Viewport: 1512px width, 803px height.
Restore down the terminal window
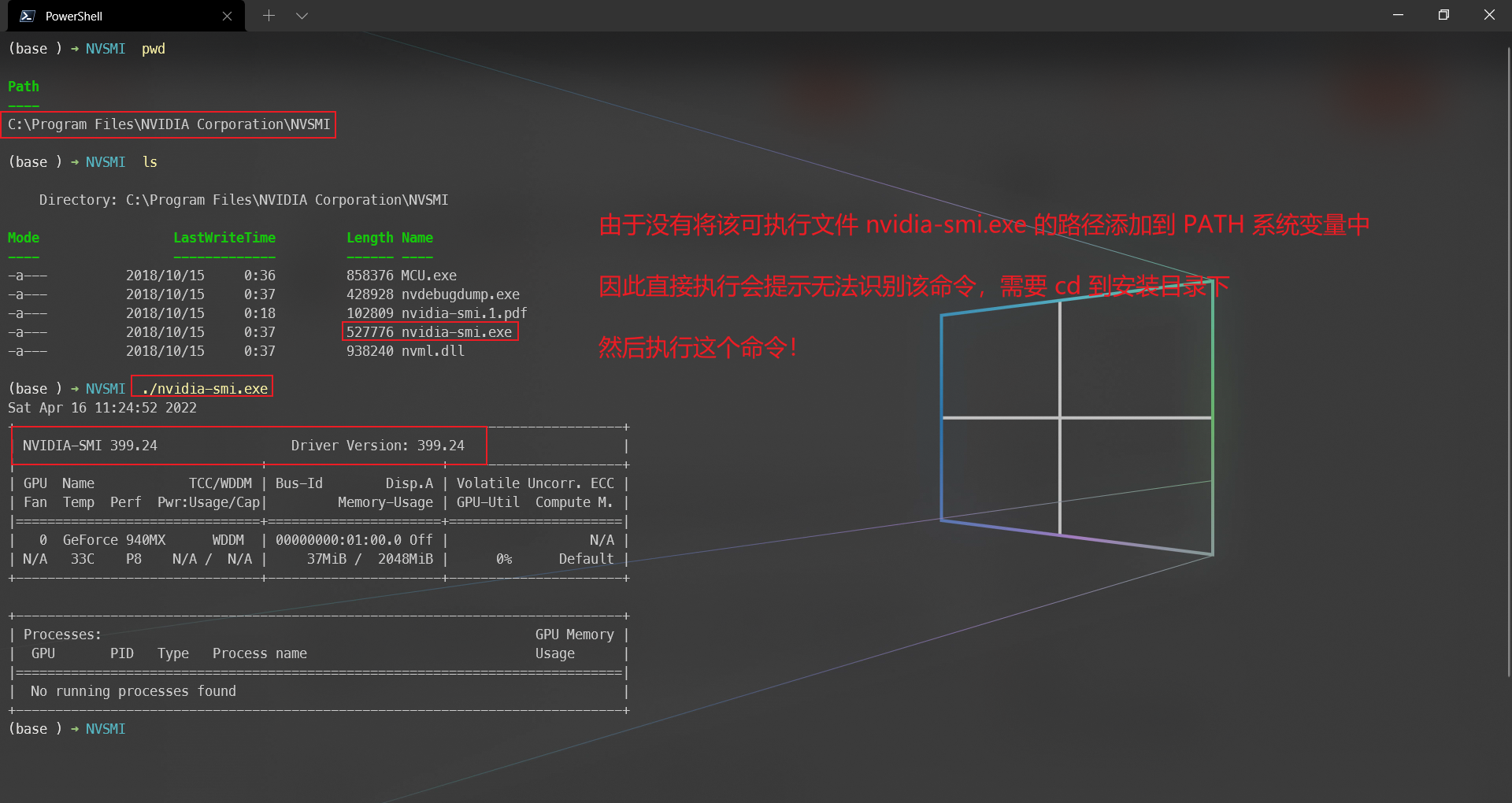tap(1443, 15)
